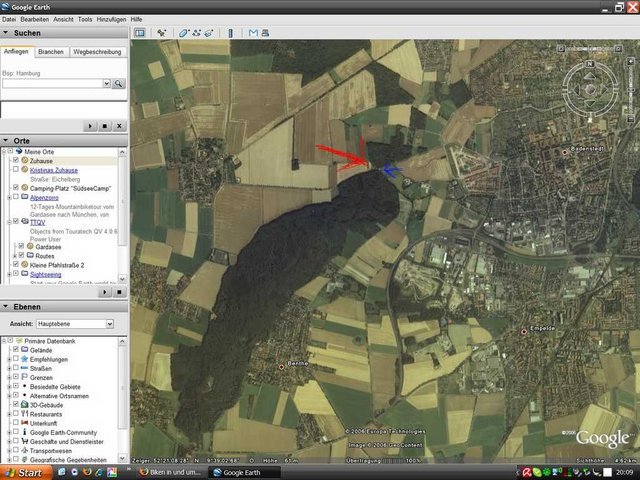Screen dimensions: 640x480
Task: Click the magnifier search button
Action: click(x=118, y=84)
